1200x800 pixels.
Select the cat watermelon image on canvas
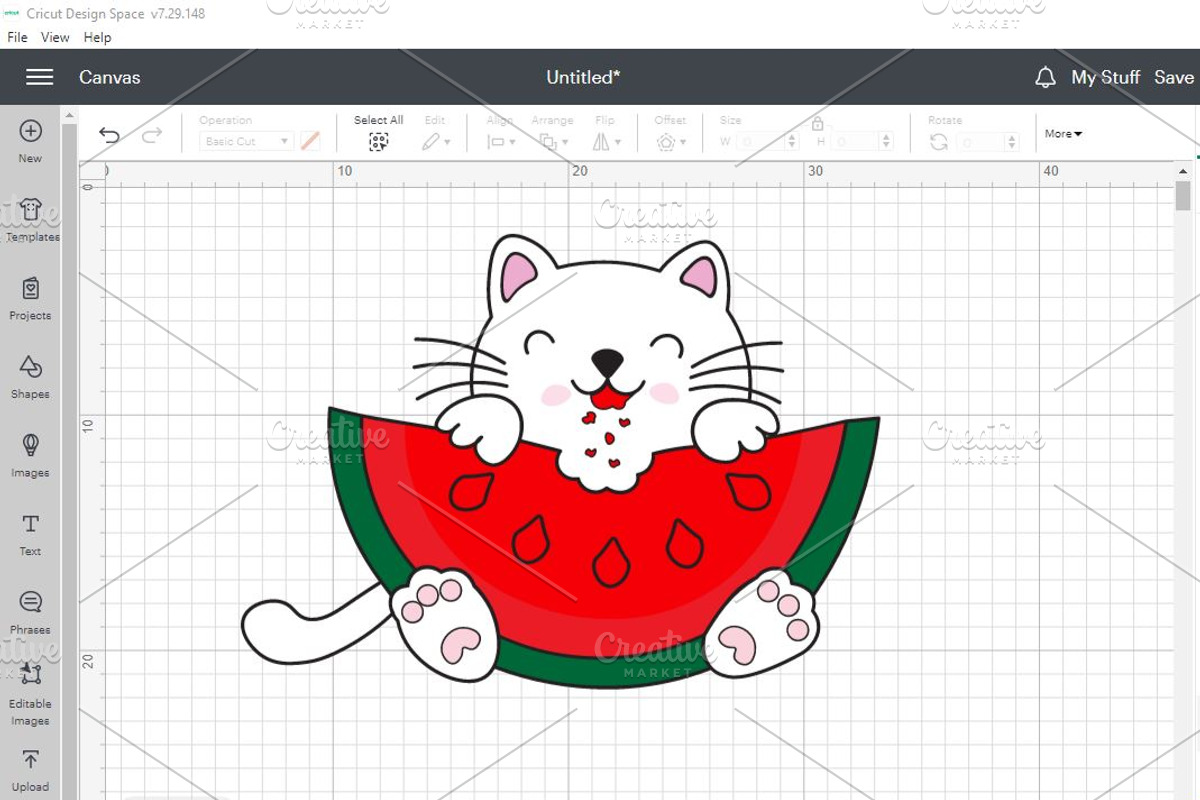[561, 461]
